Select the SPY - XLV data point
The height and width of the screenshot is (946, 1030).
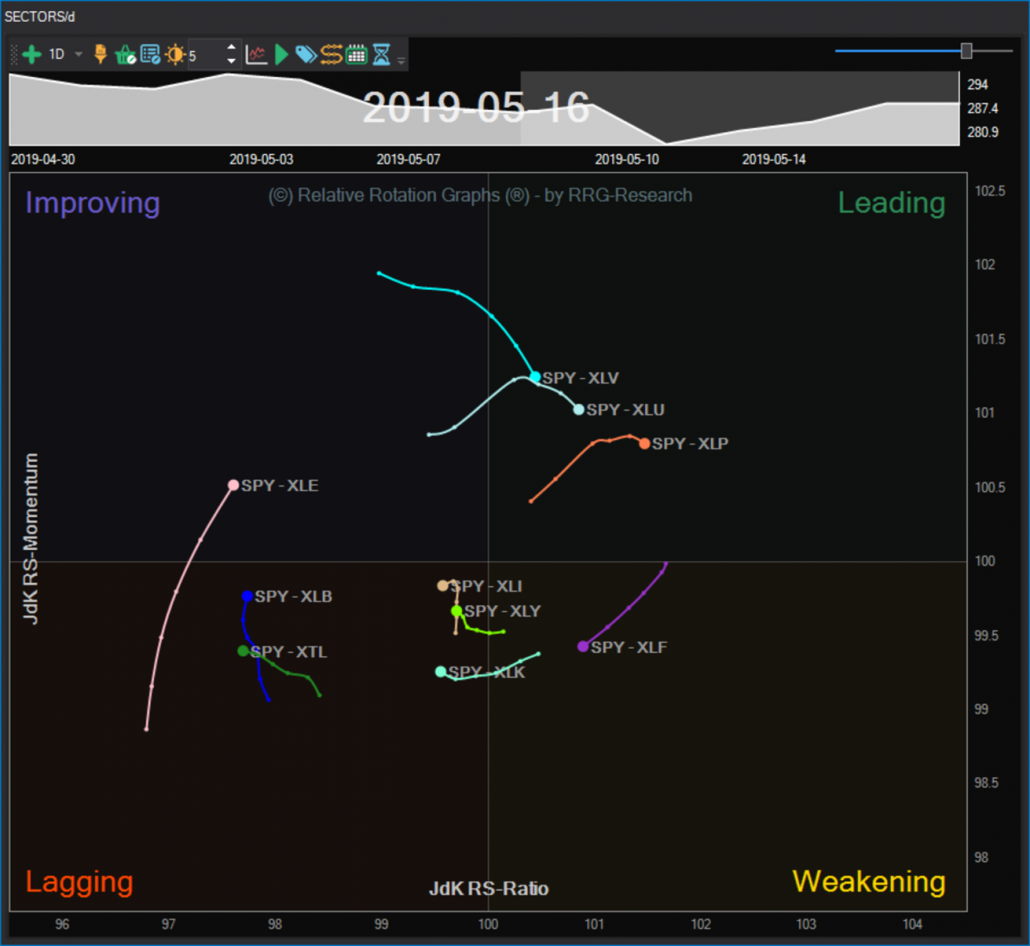[x=535, y=376]
